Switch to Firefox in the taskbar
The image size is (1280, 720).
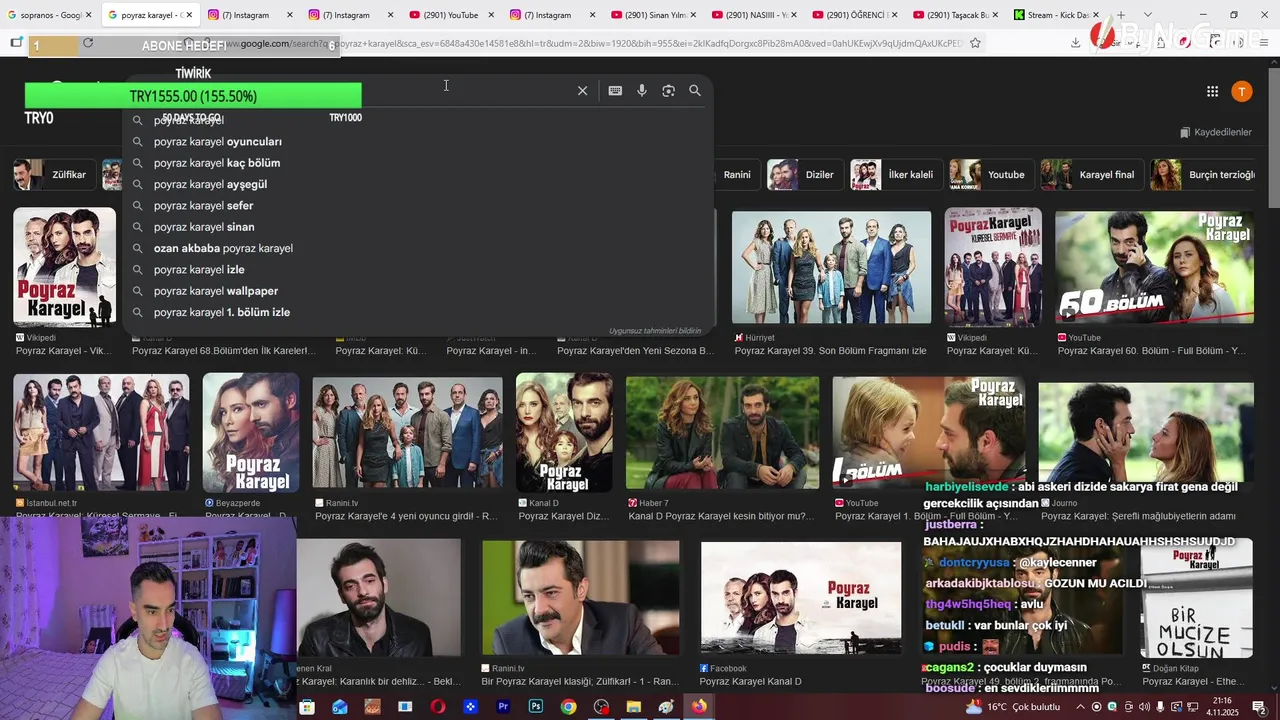[698, 707]
